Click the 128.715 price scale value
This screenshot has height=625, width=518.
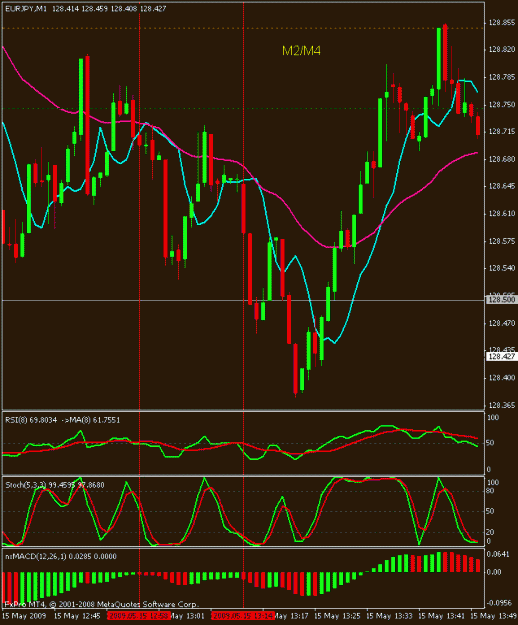pyautogui.click(x=502, y=132)
